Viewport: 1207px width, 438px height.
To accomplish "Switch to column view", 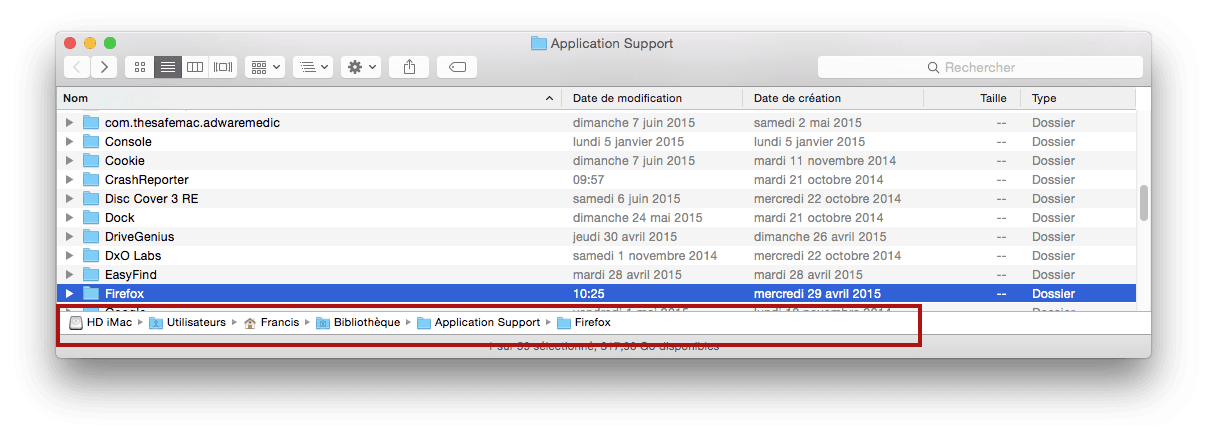I will (195, 67).
